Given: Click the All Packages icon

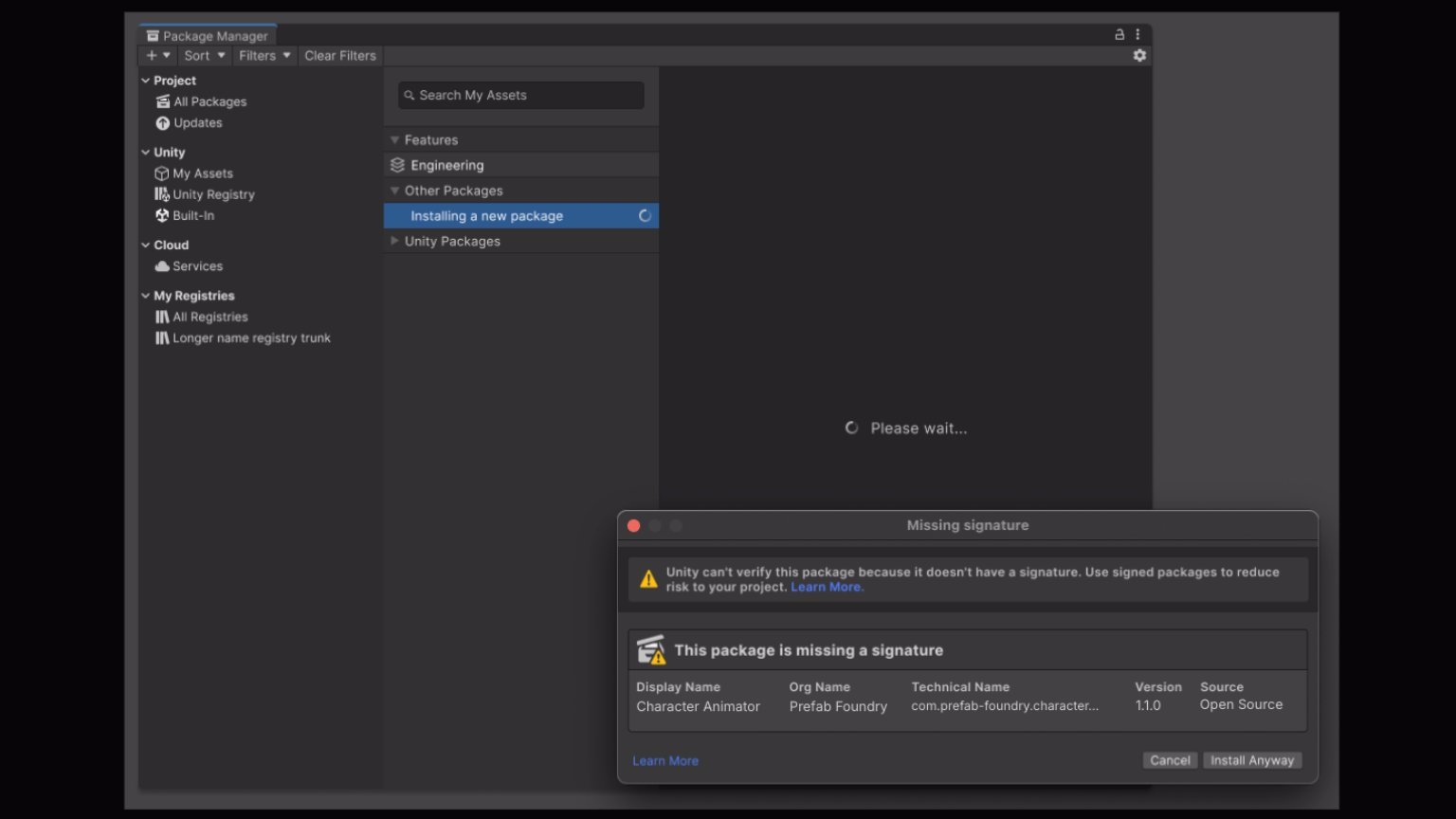Looking at the screenshot, I should click(x=163, y=101).
